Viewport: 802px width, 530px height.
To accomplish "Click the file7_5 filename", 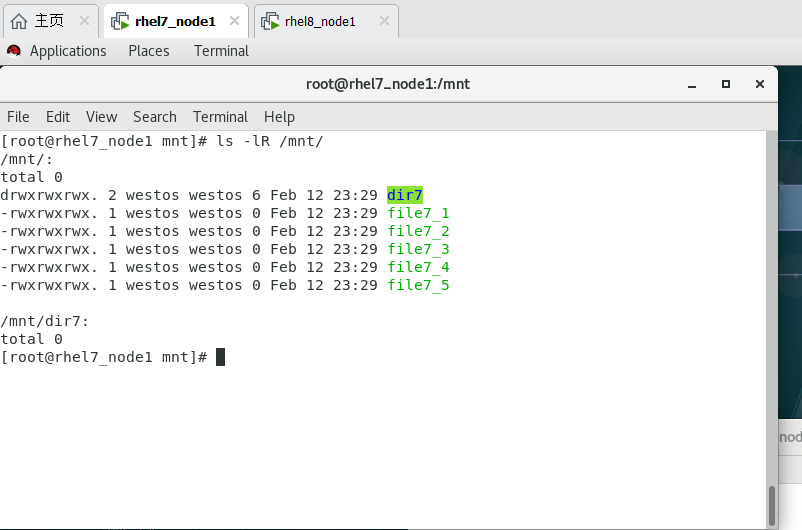I will click(418, 285).
